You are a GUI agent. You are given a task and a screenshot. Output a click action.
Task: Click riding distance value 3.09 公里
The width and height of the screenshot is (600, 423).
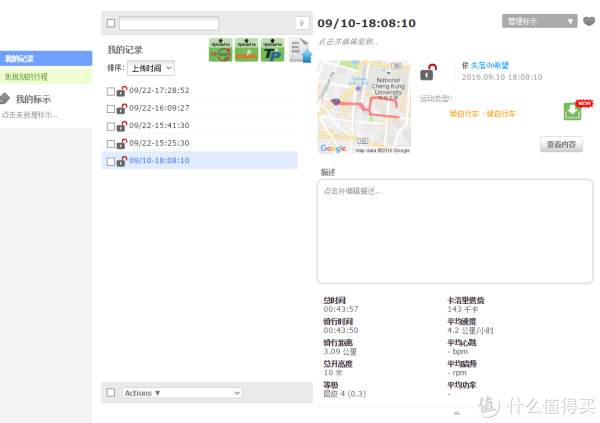[x=340, y=351]
